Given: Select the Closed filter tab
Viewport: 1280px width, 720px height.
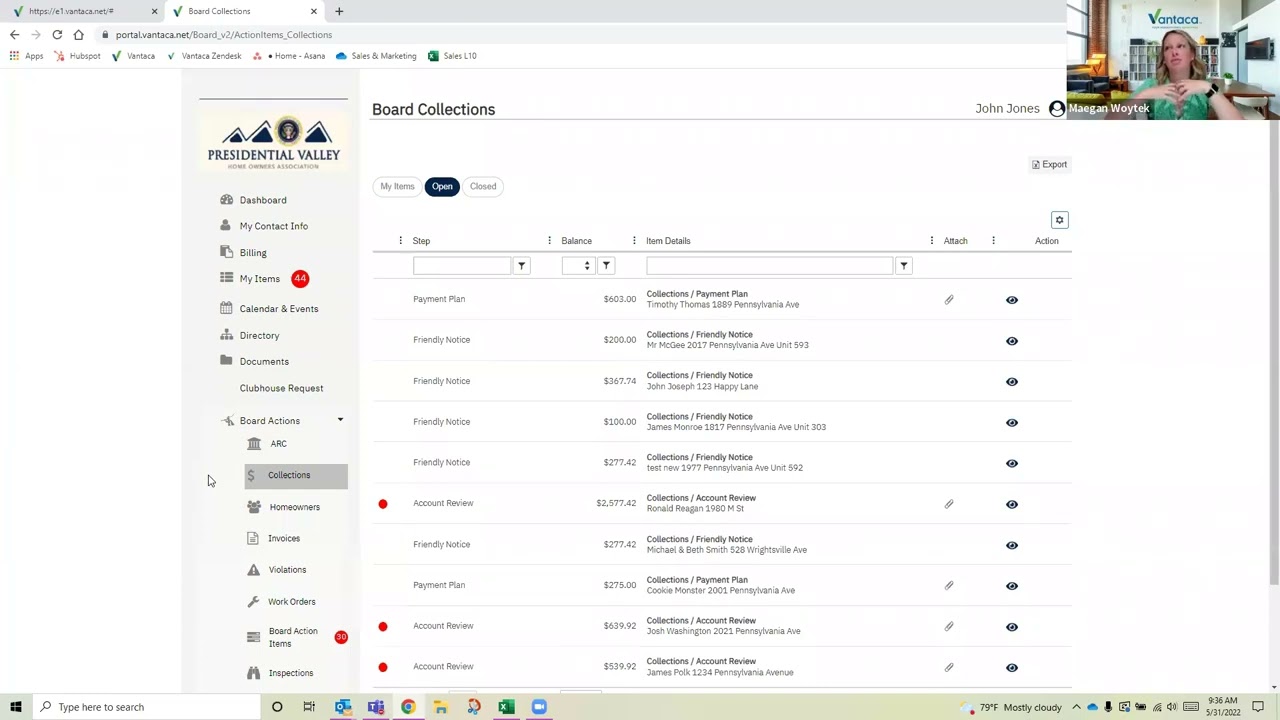Looking at the screenshot, I should point(483,186).
